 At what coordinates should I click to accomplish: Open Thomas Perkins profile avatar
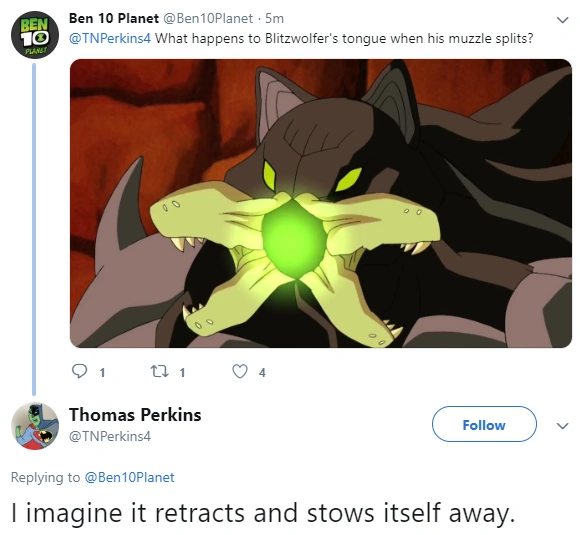35,426
